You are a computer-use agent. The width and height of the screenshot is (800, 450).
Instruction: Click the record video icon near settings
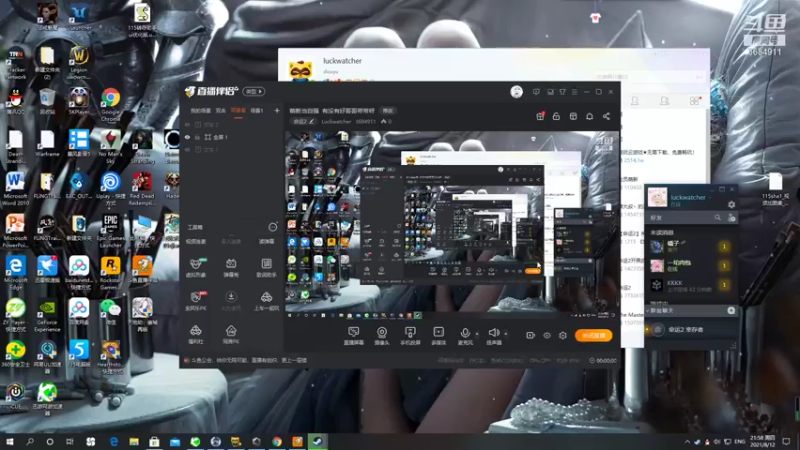pos(531,335)
